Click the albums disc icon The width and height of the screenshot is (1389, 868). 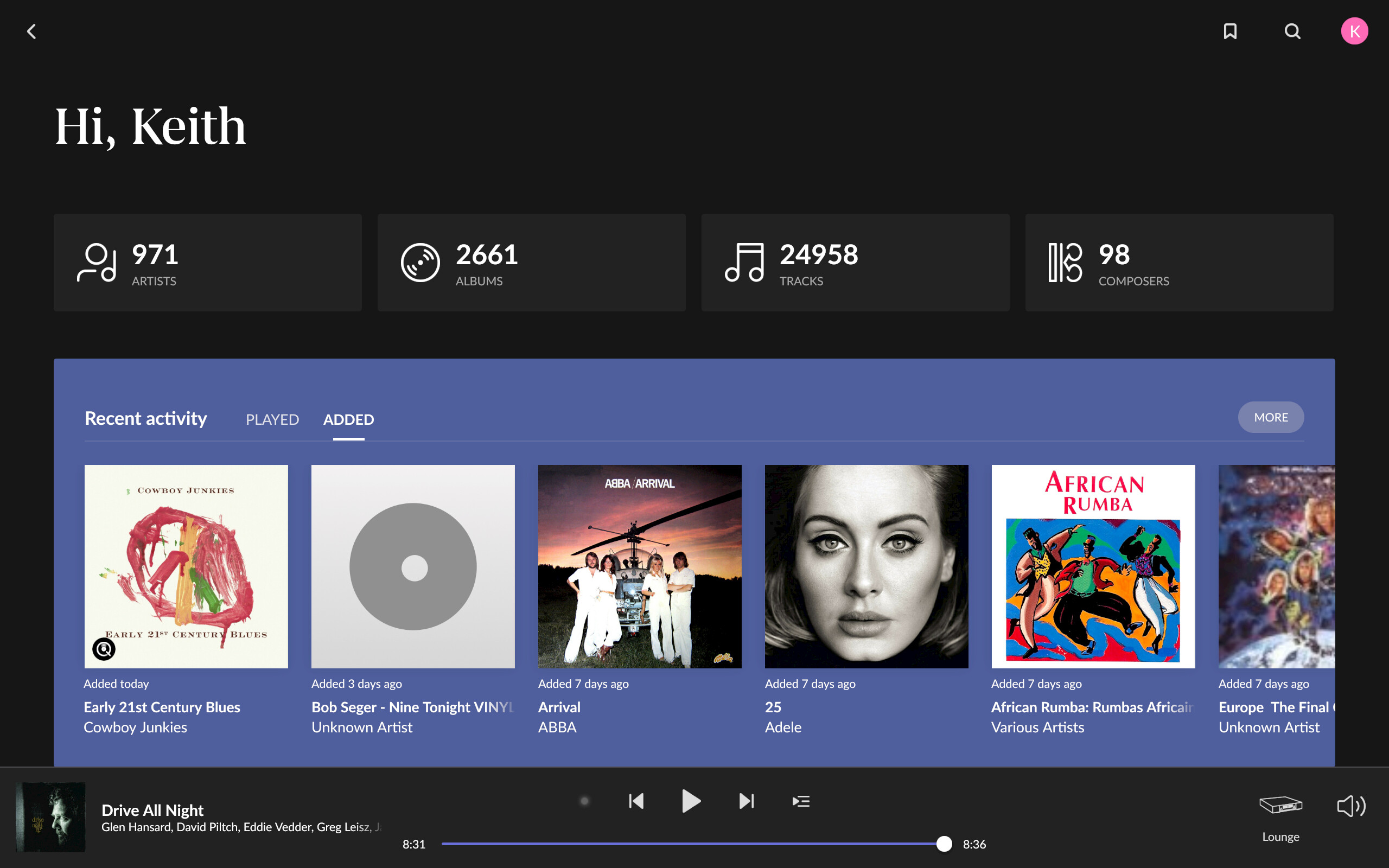pyautogui.click(x=420, y=263)
